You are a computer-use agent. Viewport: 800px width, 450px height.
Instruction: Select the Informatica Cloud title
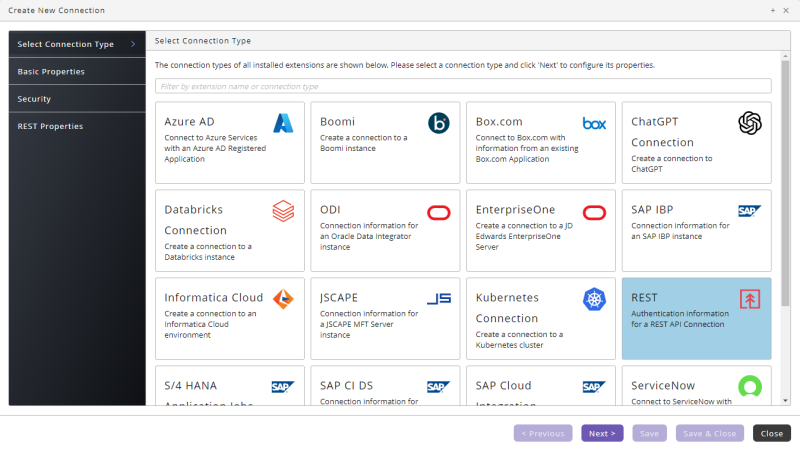[x=214, y=297]
